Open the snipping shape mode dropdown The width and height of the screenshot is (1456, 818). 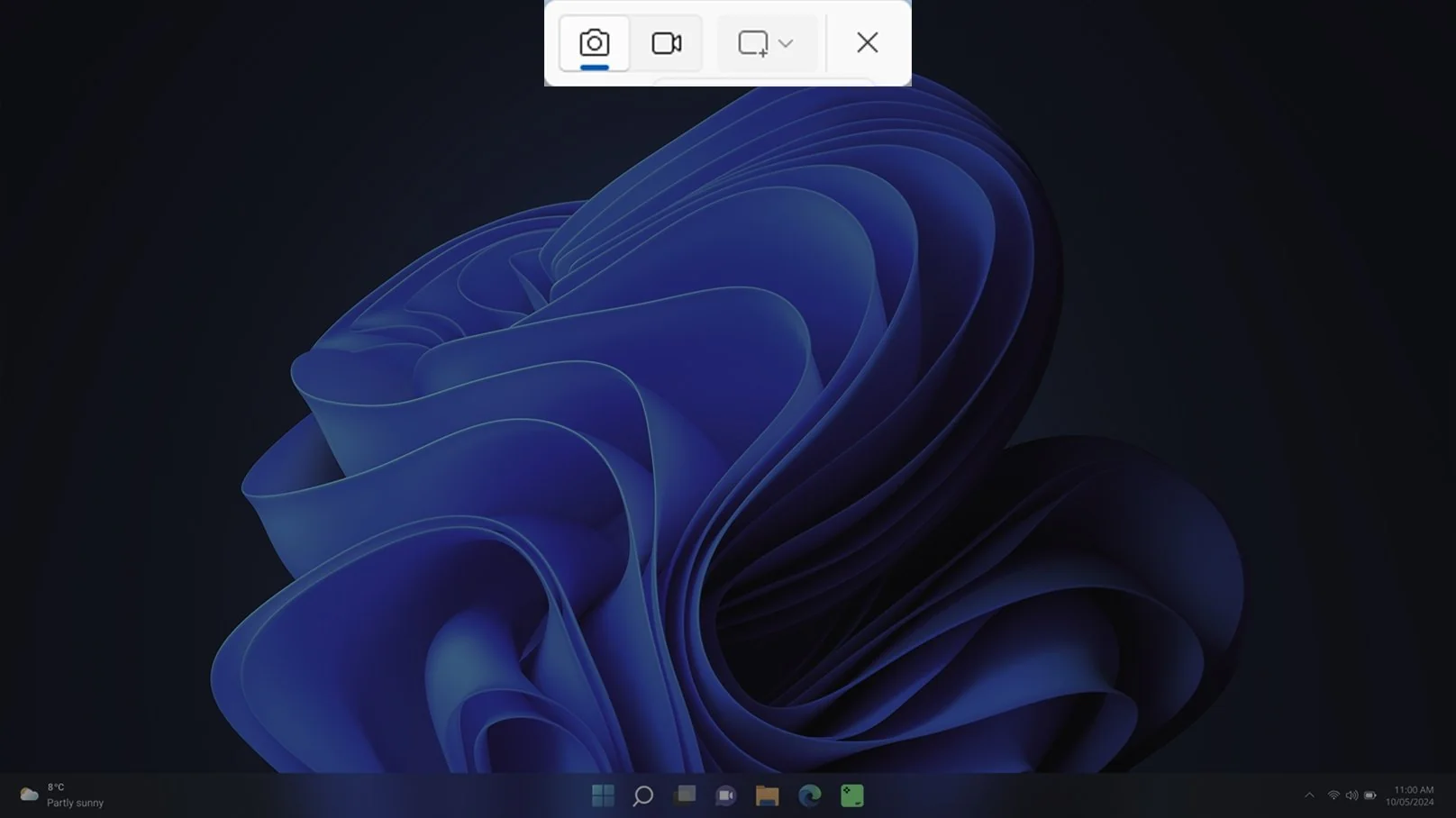click(786, 43)
